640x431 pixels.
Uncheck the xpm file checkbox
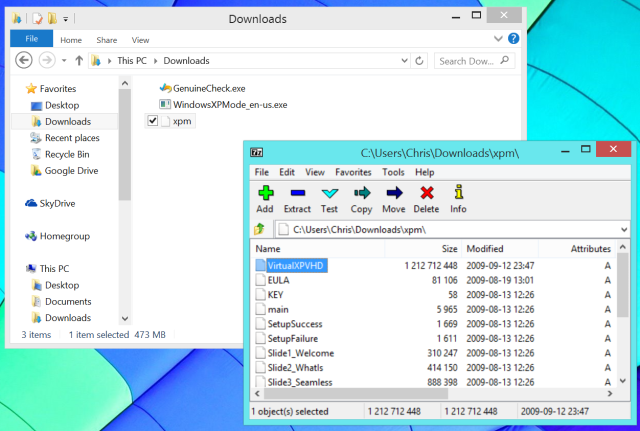[x=152, y=121]
